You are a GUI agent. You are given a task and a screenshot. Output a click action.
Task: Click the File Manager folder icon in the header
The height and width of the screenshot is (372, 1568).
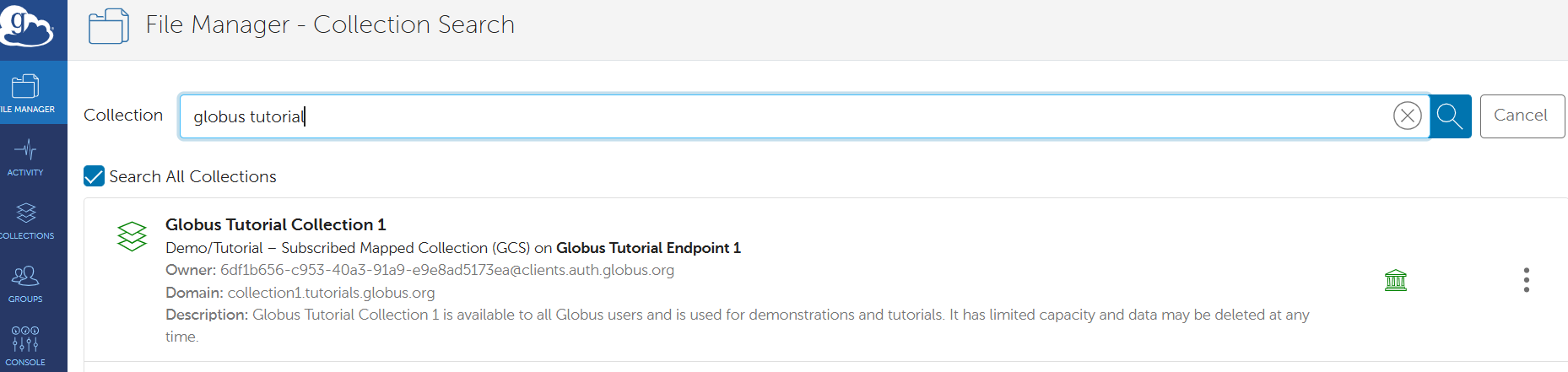[109, 26]
